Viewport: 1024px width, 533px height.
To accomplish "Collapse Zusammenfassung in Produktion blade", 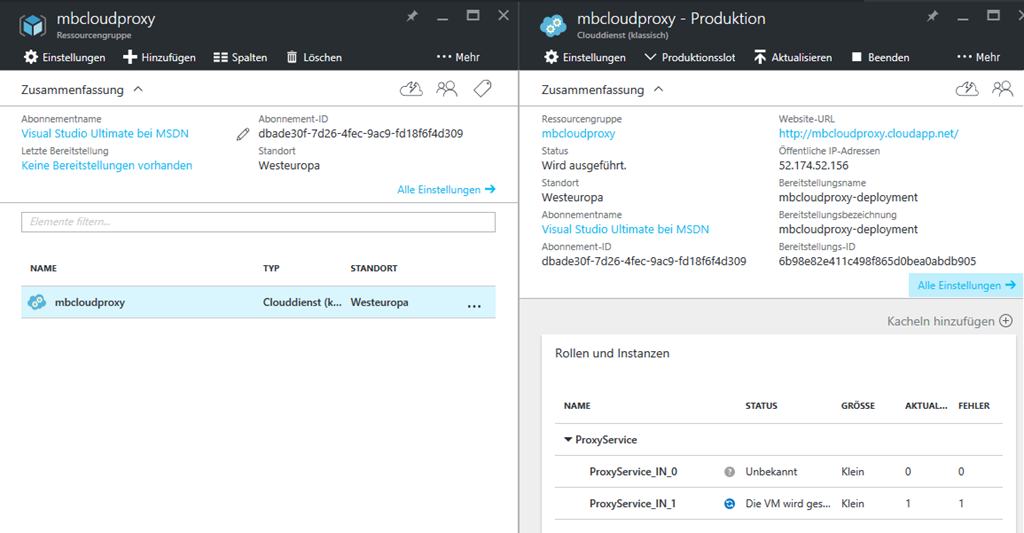I will (659, 89).
